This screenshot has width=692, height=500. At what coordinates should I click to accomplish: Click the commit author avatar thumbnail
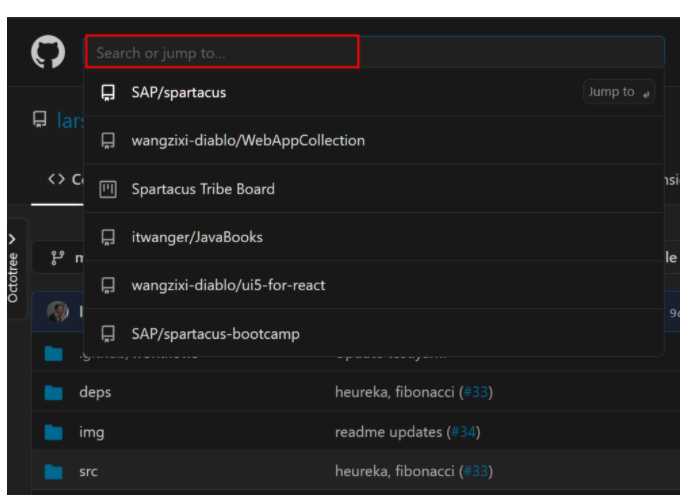tap(57, 311)
